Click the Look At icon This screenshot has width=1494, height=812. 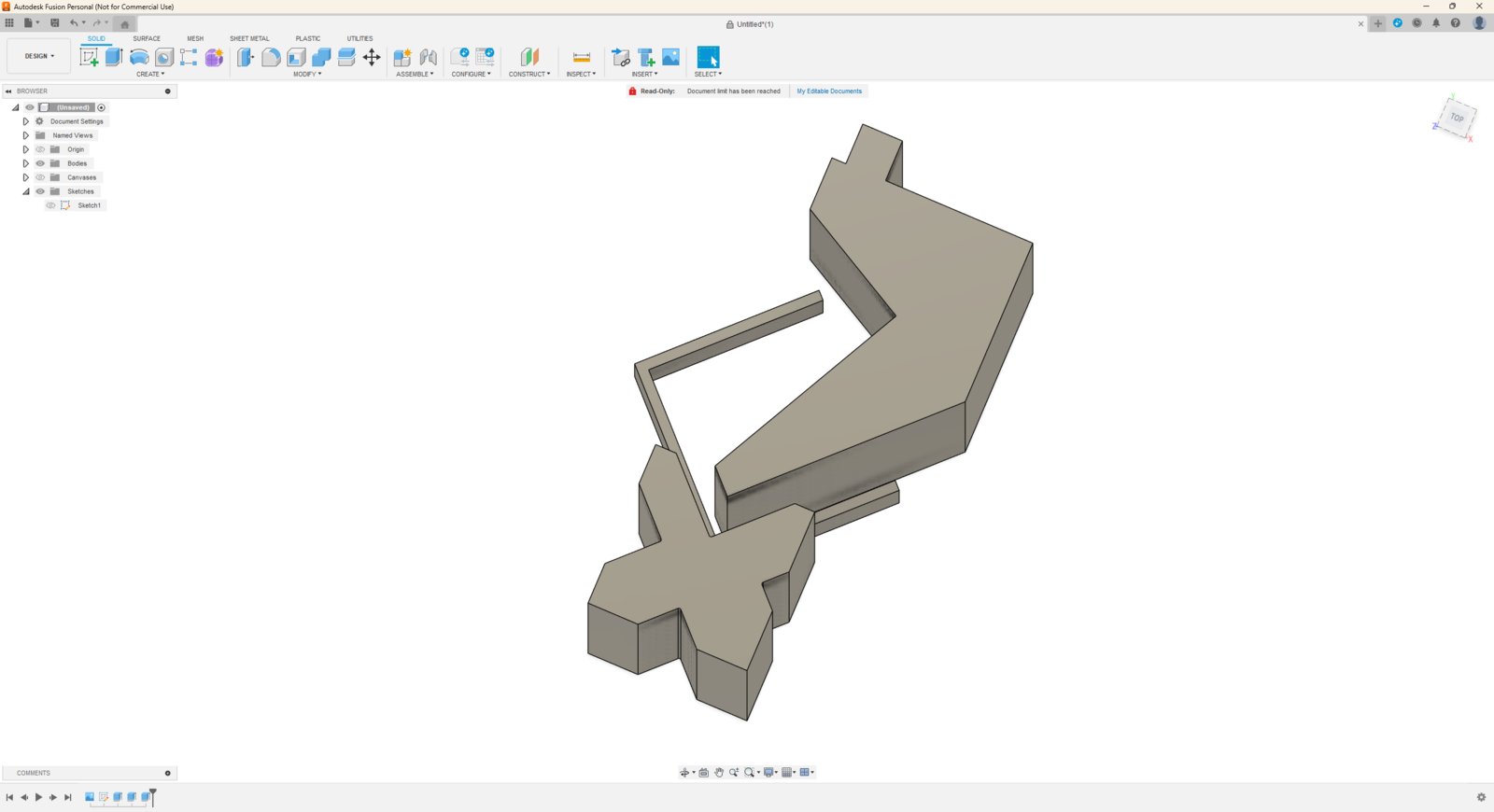(x=704, y=772)
